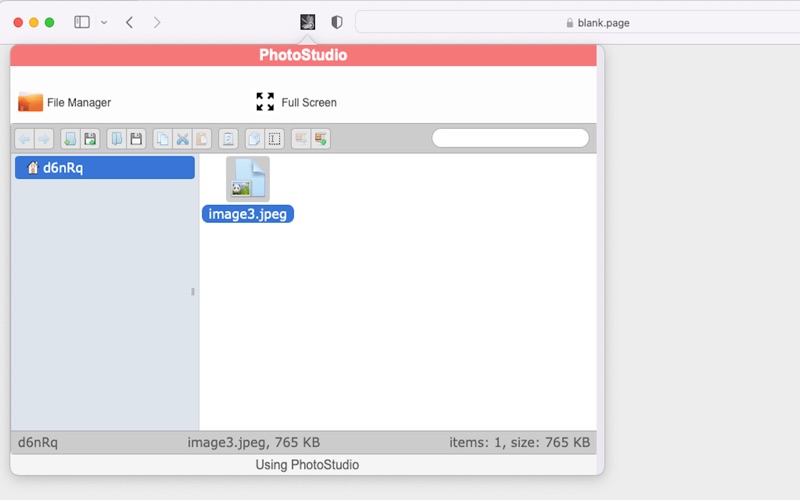The width and height of the screenshot is (800, 500).
Task: Click the scissors cut icon
Action: (x=182, y=139)
